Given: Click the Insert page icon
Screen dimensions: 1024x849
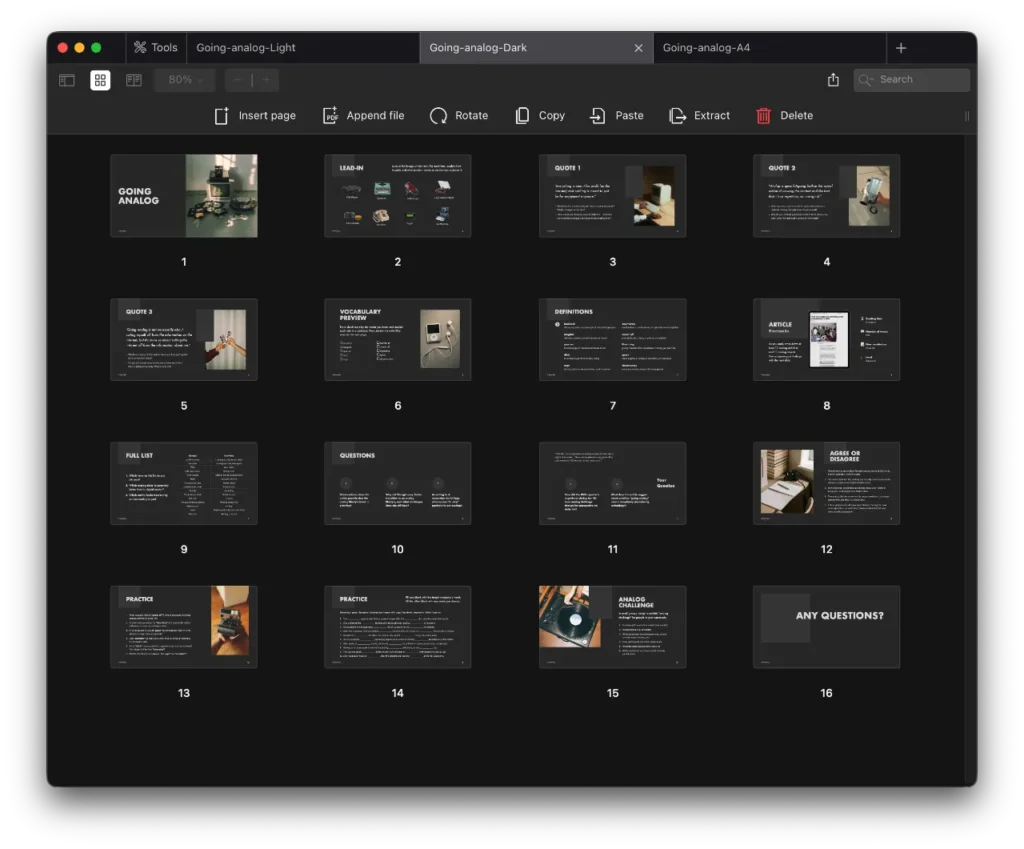Looking at the screenshot, I should [222, 116].
